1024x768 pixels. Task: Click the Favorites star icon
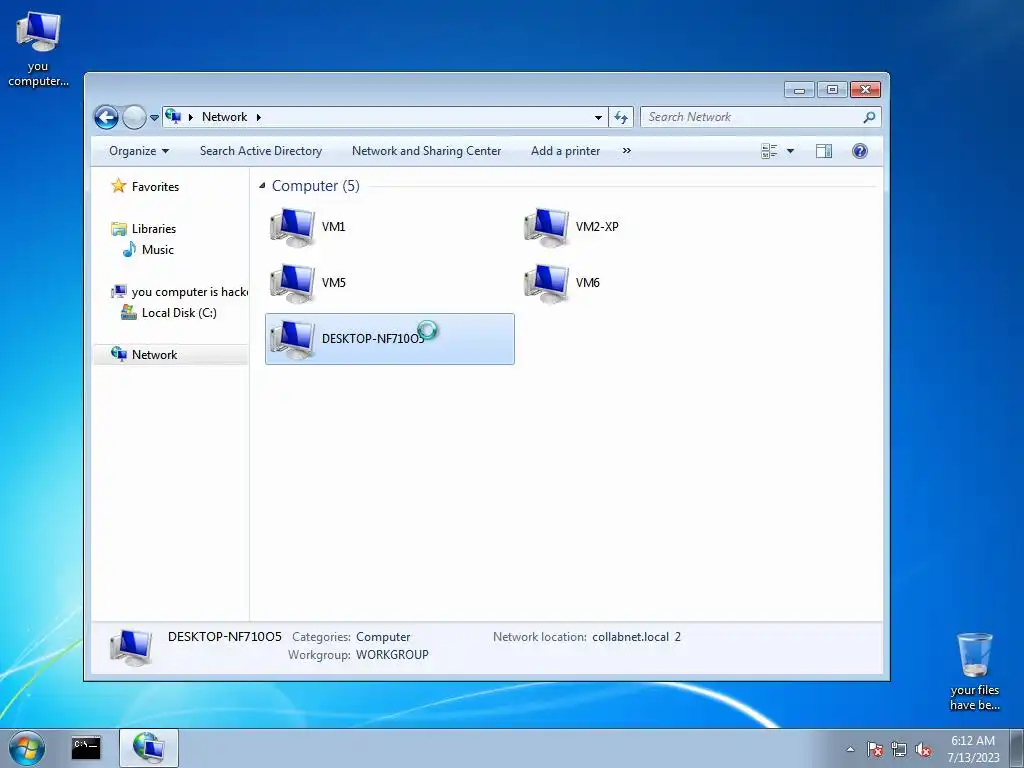pyautogui.click(x=118, y=186)
